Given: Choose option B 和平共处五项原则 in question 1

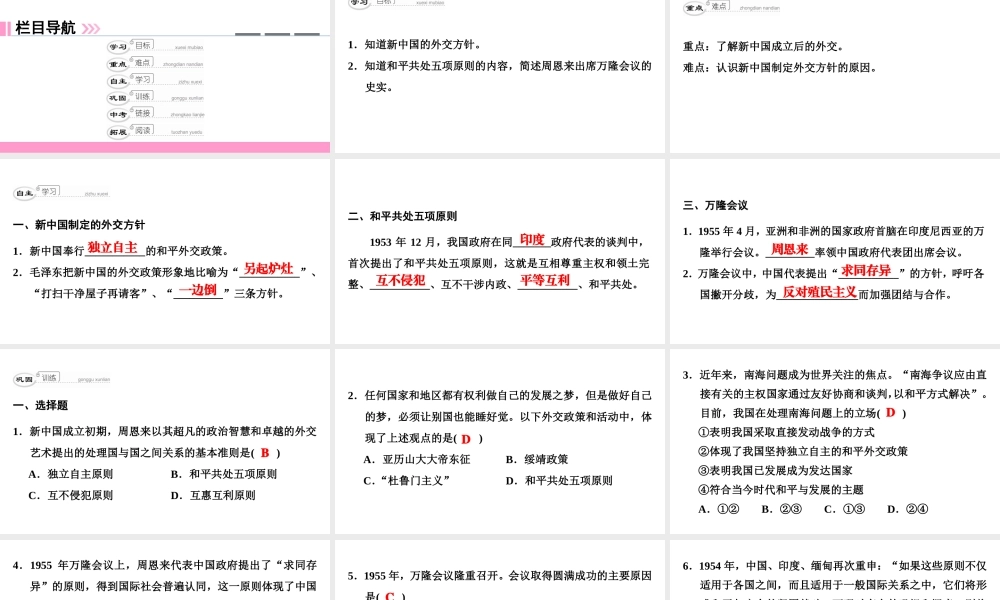Looking at the screenshot, I should [224, 474].
